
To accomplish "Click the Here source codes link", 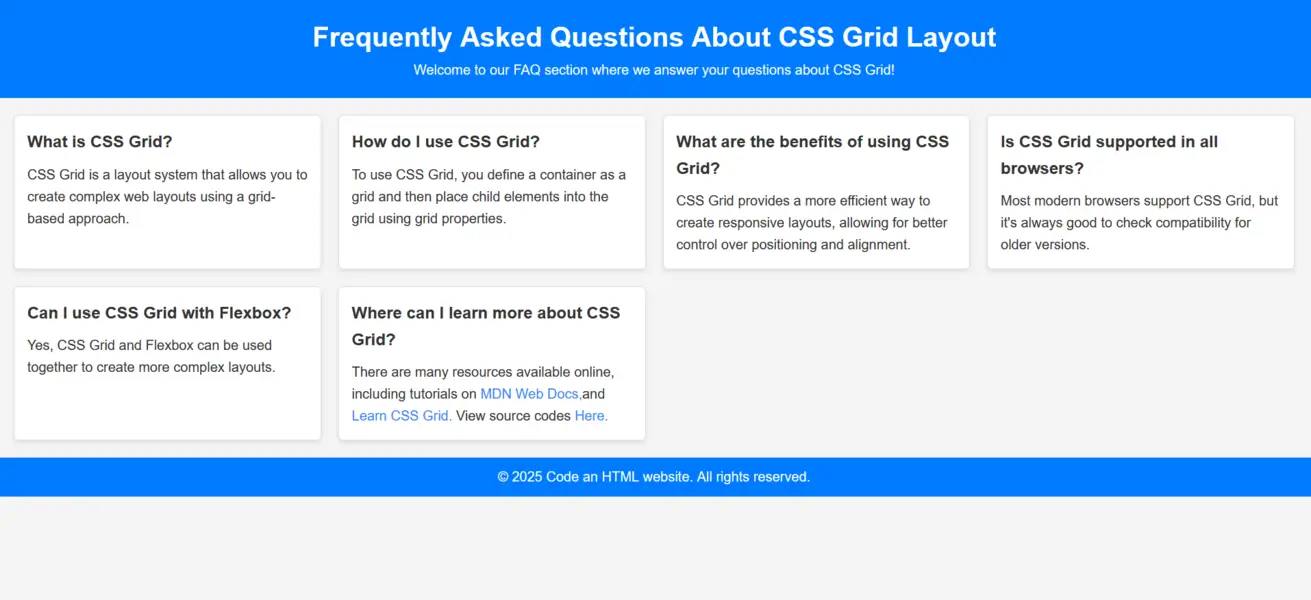I will (x=591, y=416).
